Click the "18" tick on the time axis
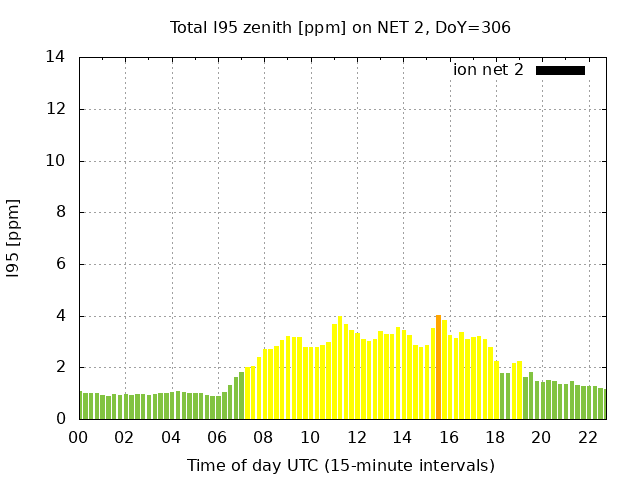 coord(495,437)
